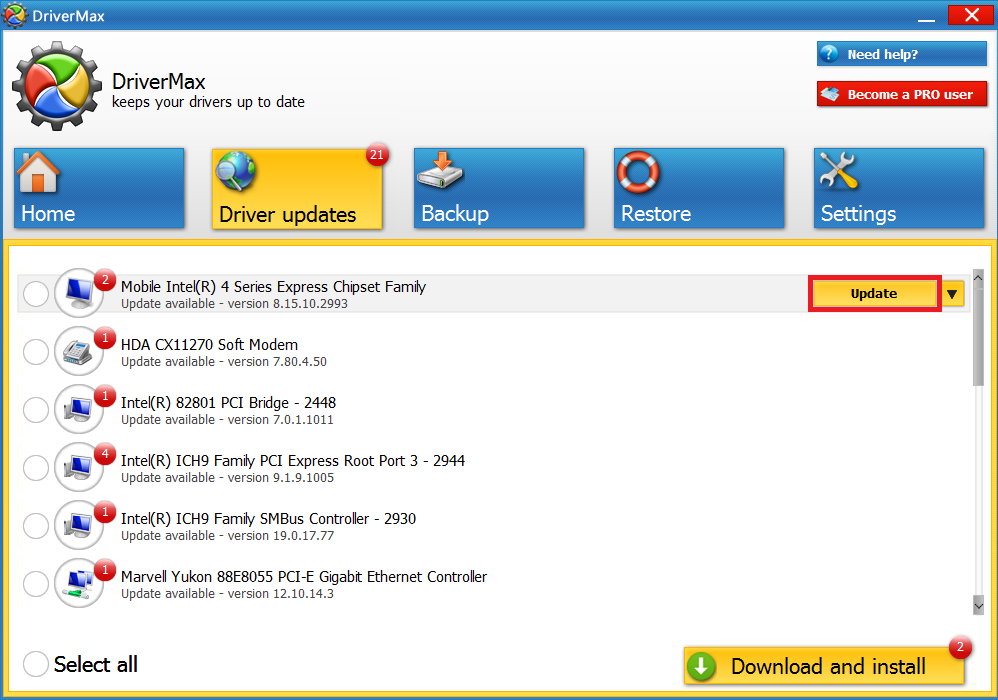Select HDA CX11270 Soft Modem radio
The width and height of the screenshot is (998, 700).
pos(36,351)
